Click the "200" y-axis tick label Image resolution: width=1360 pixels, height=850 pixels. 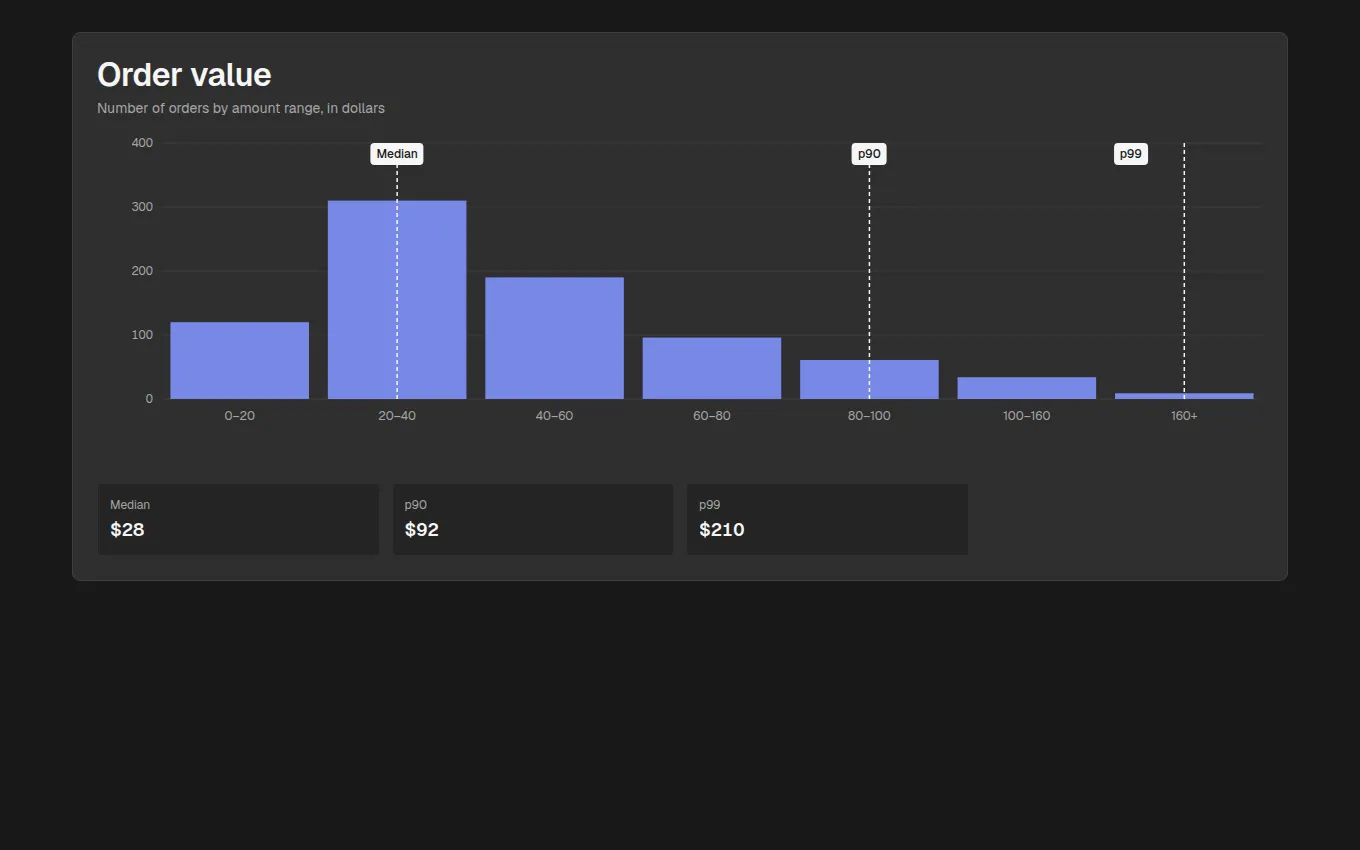click(x=142, y=271)
